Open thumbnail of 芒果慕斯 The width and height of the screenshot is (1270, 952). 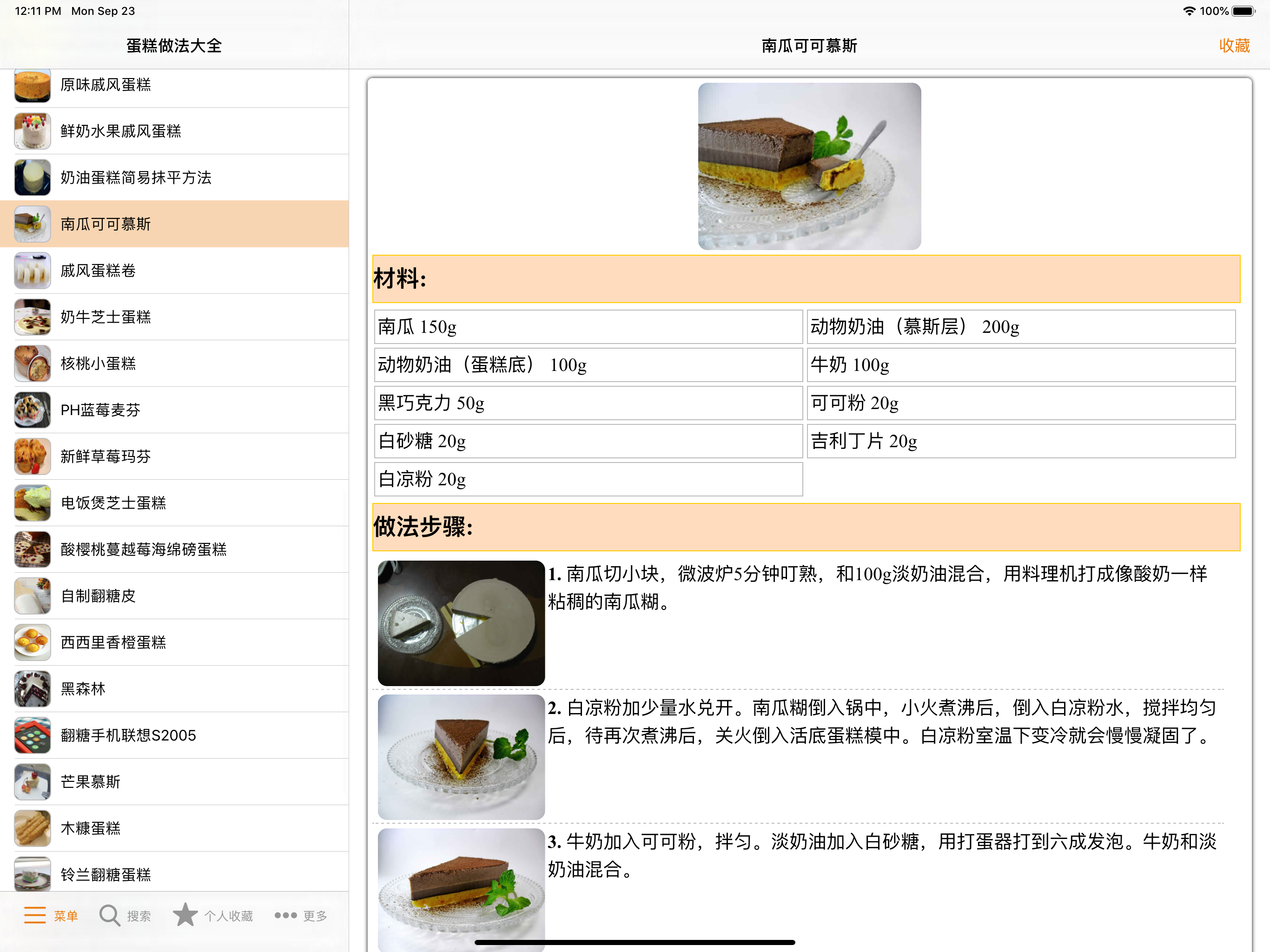[32, 782]
